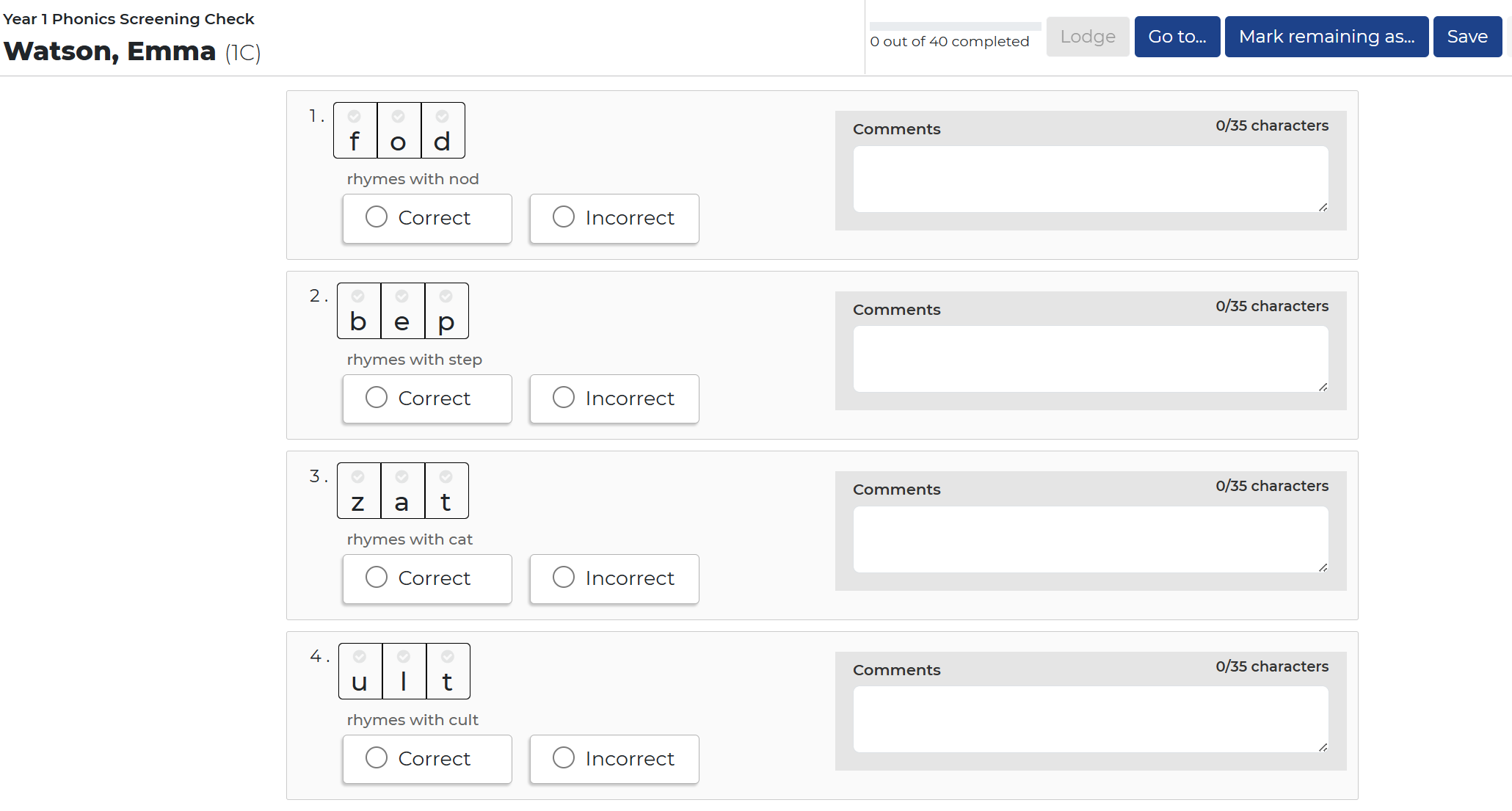Viewport: 1512px width, 811px height.
Task: Toggle the check mark above letter b
Action: click(x=358, y=297)
